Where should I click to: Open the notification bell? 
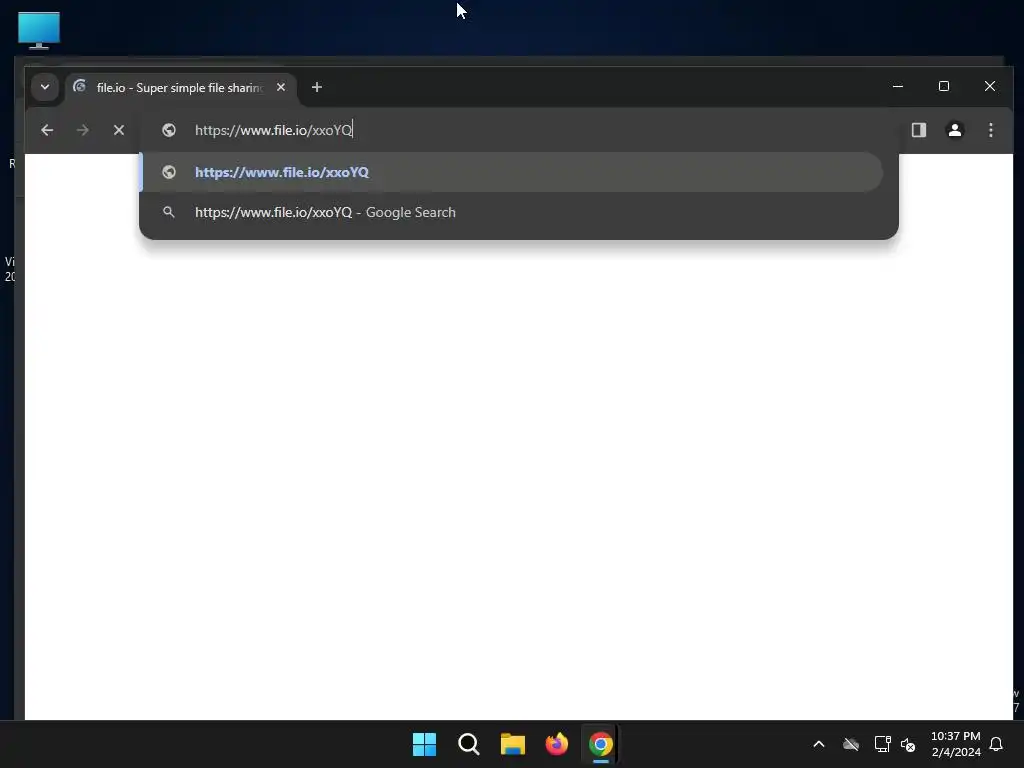click(x=997, y=744)
